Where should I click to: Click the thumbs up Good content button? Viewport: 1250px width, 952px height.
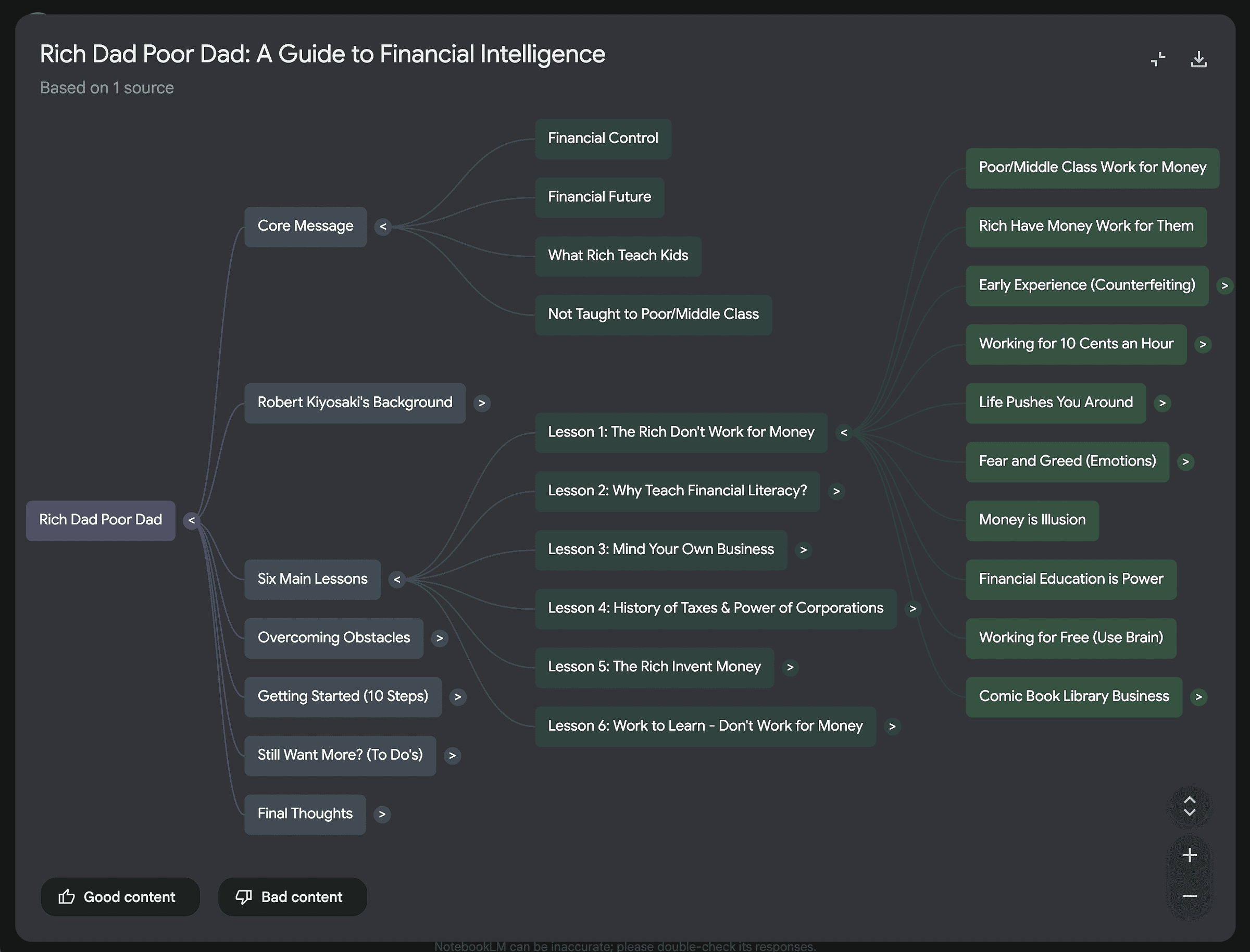click(x=120, y=896)
